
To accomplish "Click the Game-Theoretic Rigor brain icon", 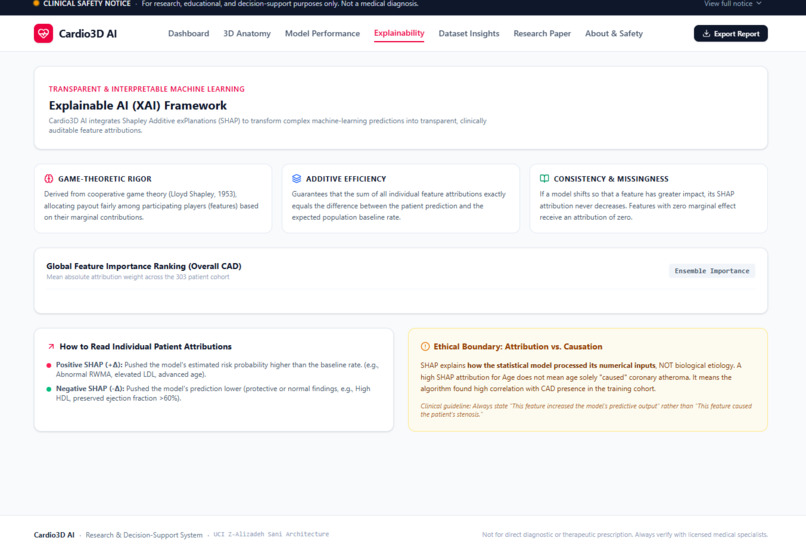I will 49,179.
